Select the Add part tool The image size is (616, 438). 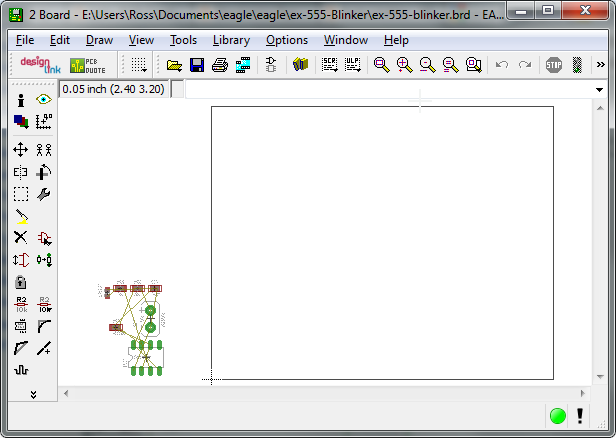[x=44, y=238]
